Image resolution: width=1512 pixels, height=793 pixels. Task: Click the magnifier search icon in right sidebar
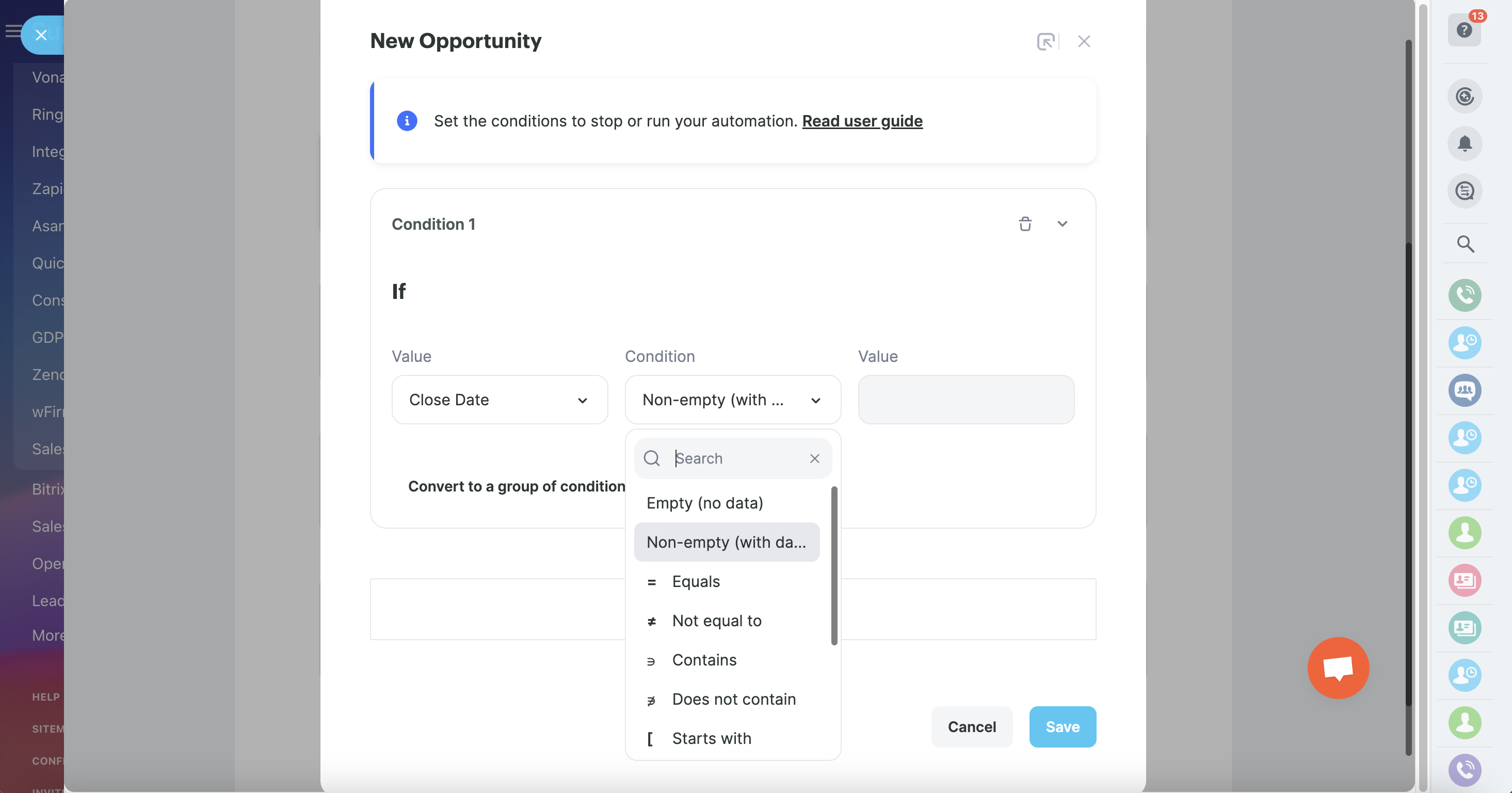point(1465,244)
